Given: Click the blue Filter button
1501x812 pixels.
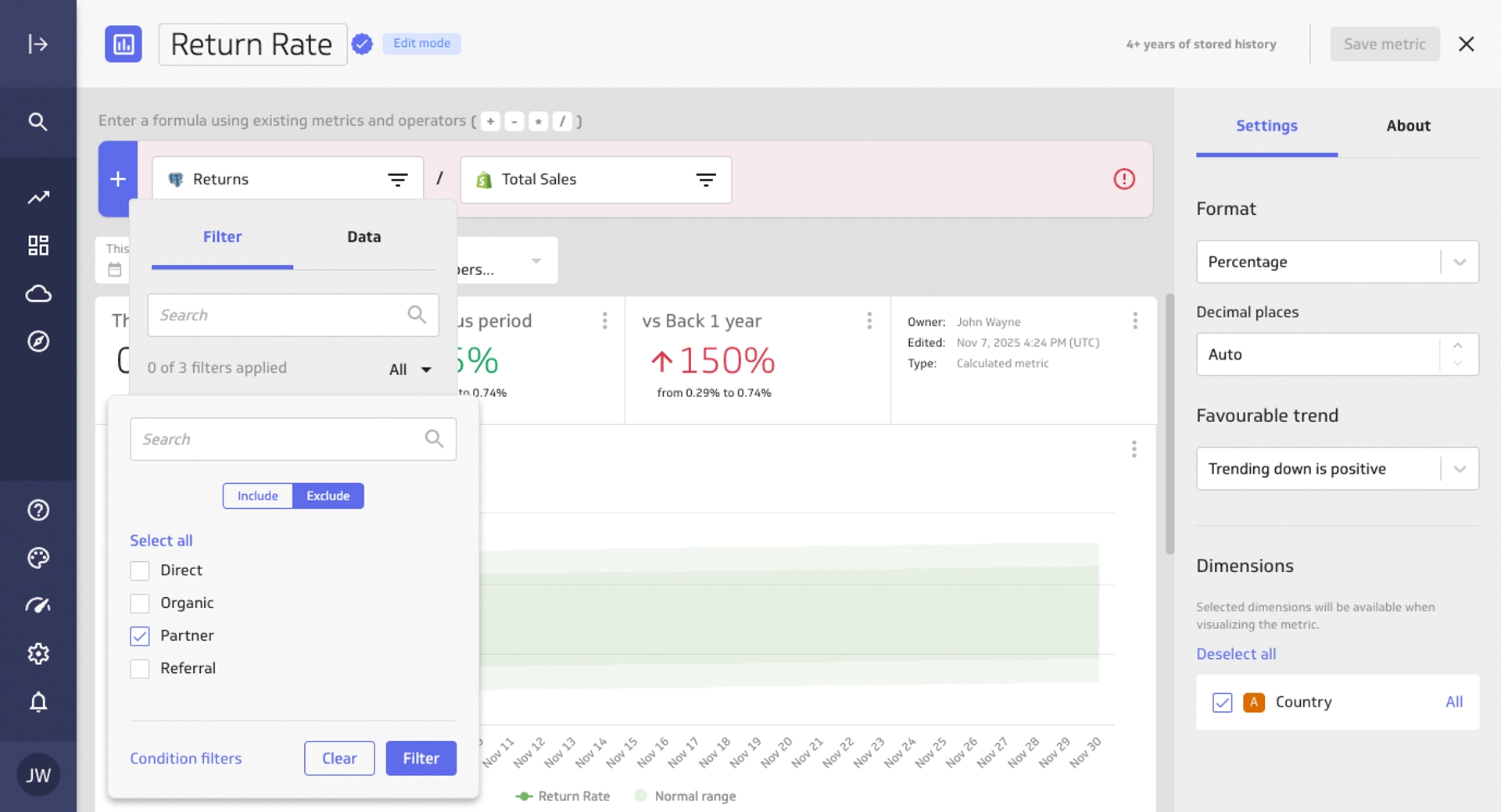Looking at the screenshot, I should point(421,758).
